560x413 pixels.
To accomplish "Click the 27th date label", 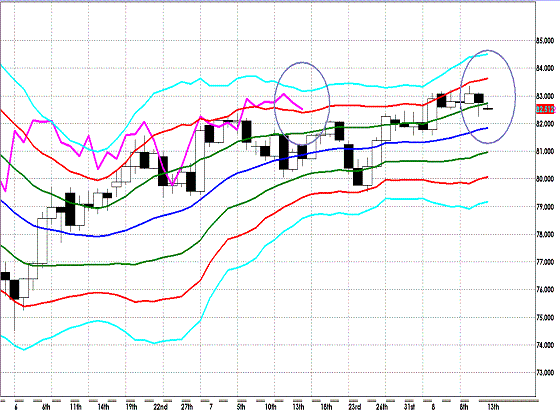I will (187, 407).
